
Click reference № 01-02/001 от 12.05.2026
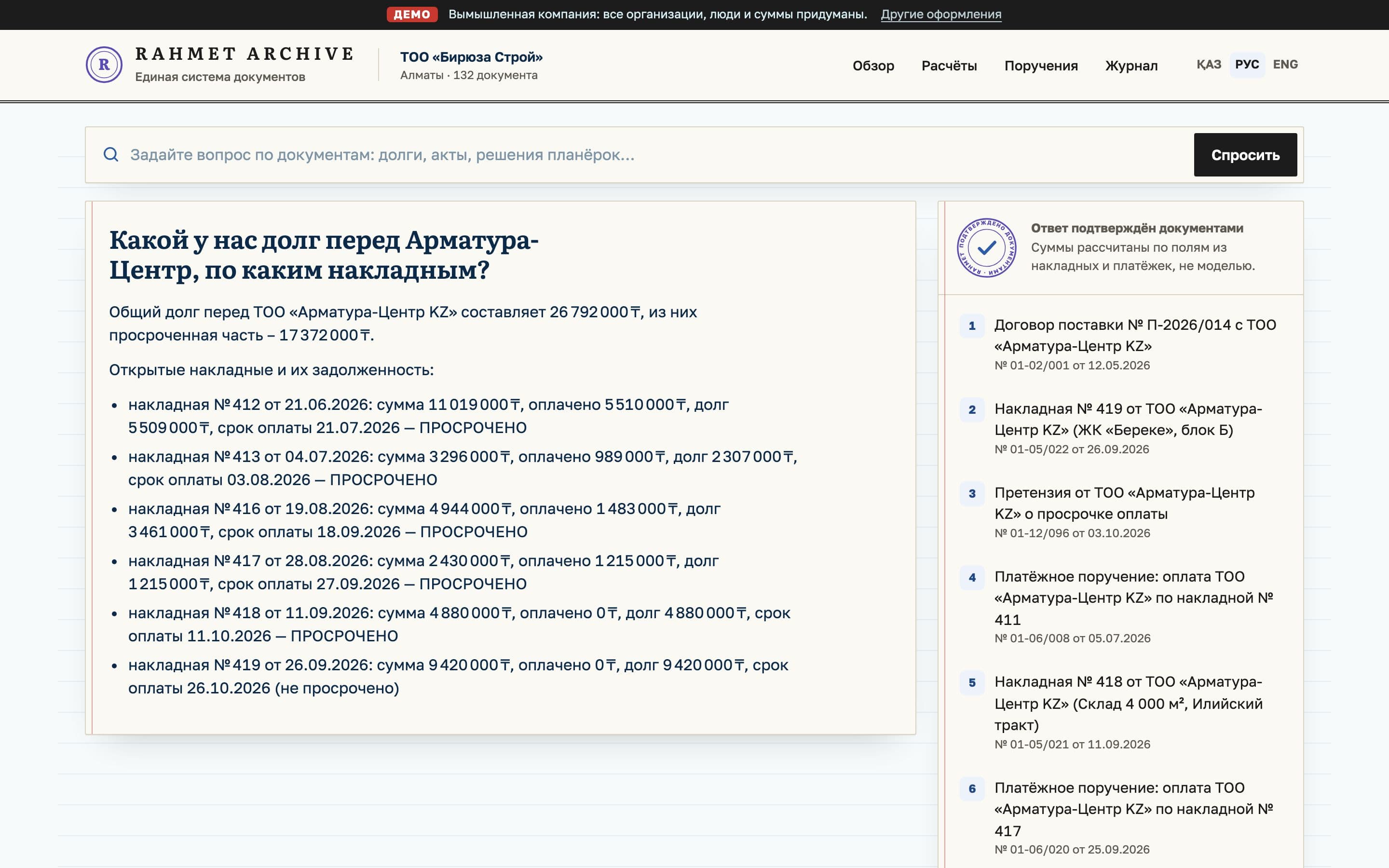point(1072,366)
